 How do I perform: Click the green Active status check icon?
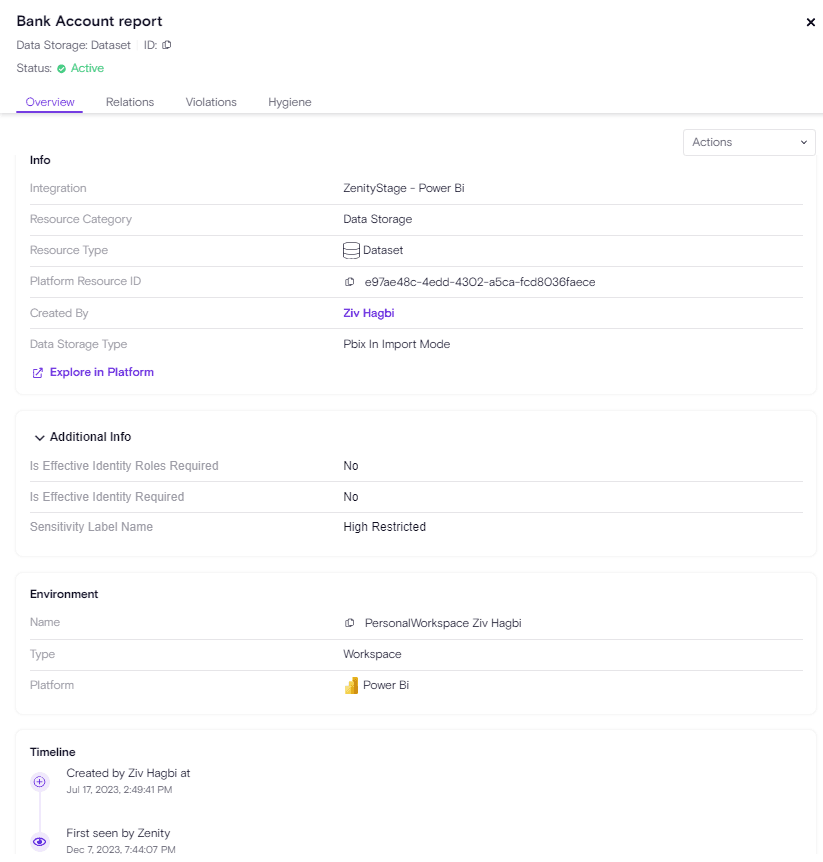point(62,69)
